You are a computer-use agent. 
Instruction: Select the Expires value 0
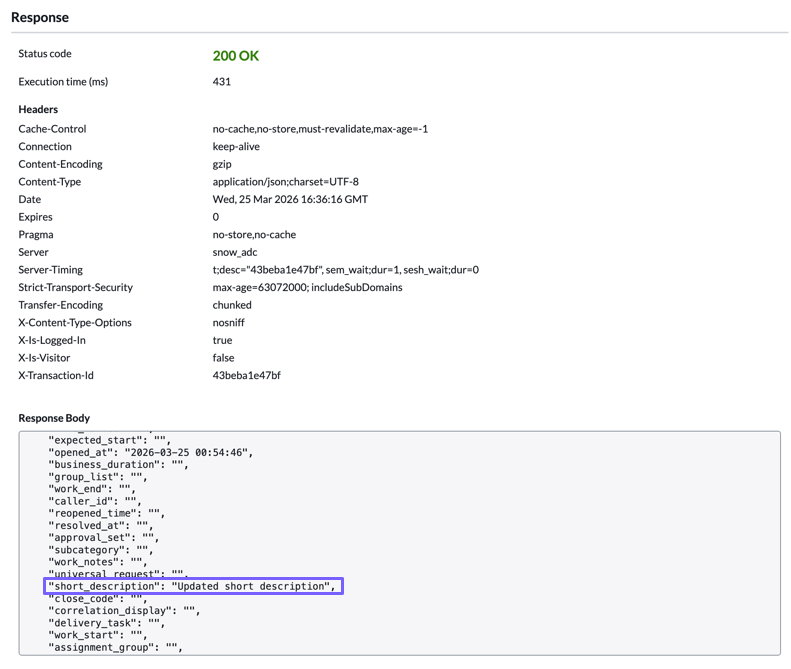point(216,217)
